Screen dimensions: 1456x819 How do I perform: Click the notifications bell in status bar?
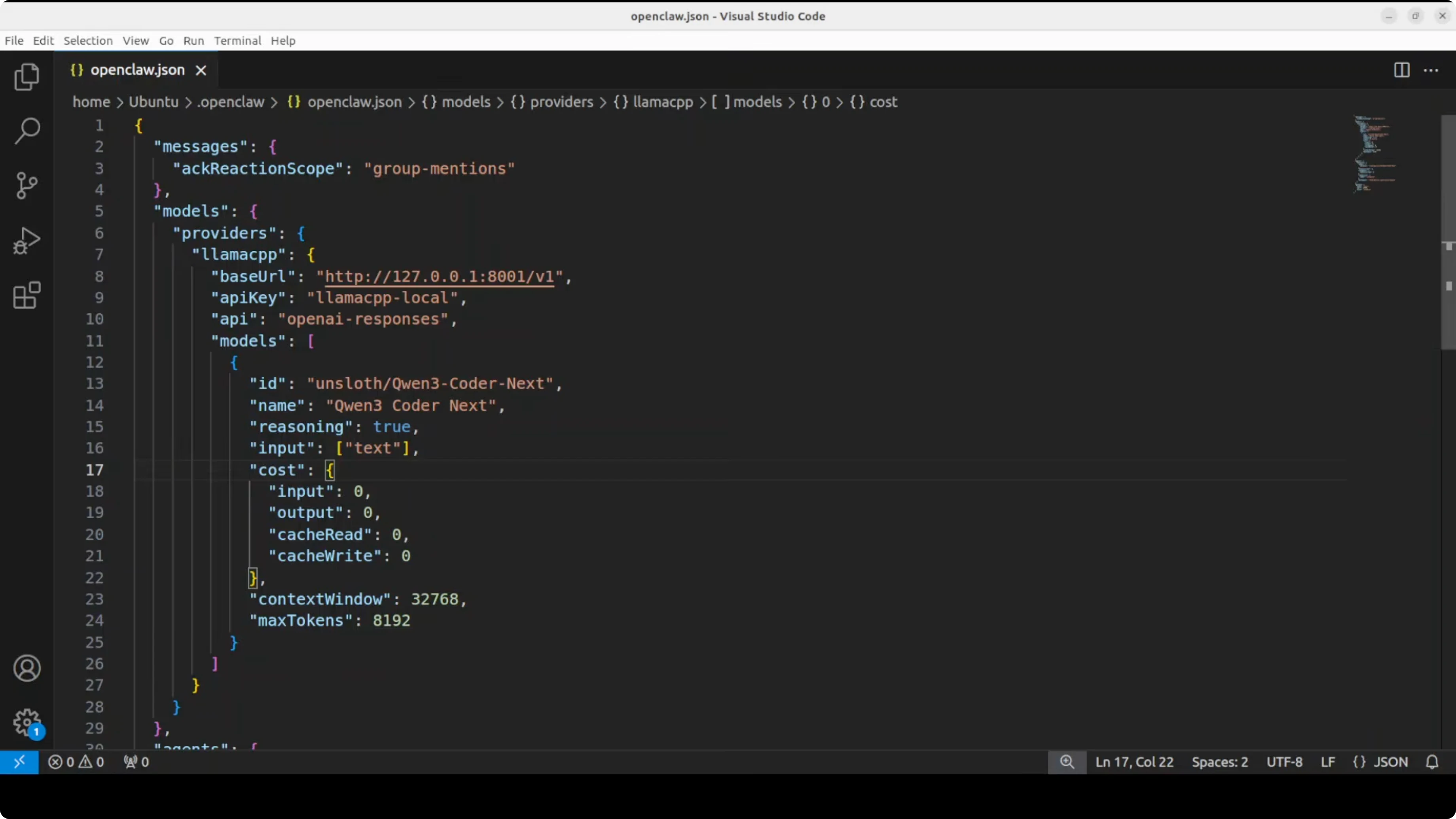coord(1432,762)
